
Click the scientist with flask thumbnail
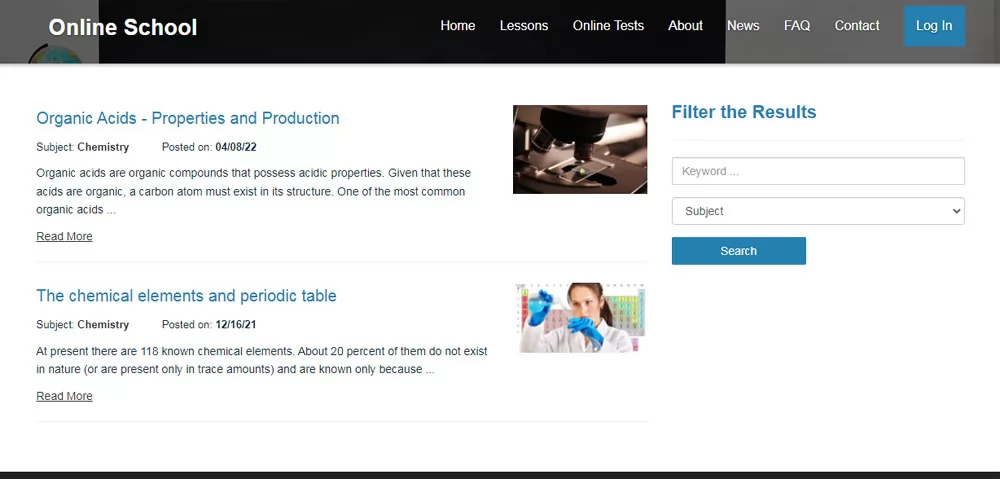580,318
